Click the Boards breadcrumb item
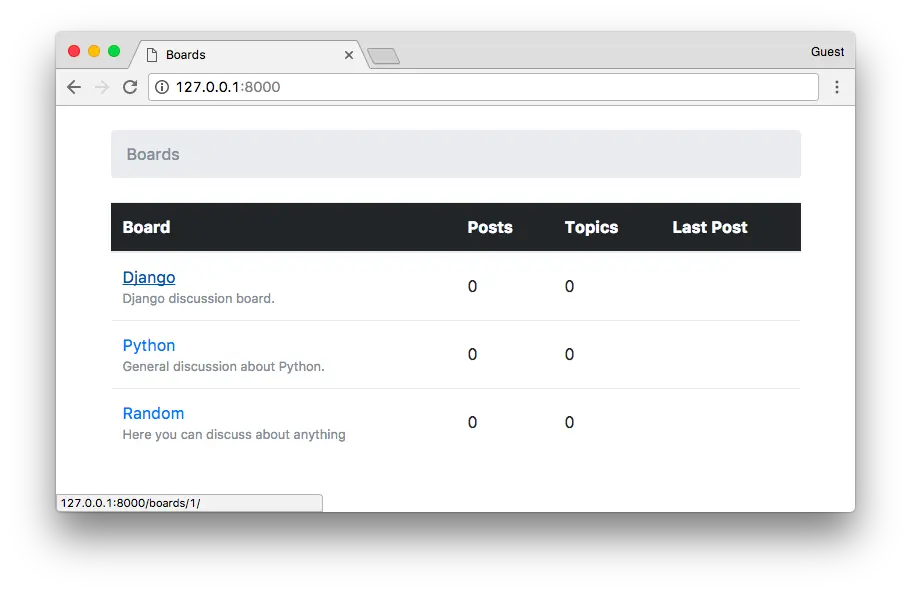This screenshot has height=592, width=911. point(153,154)
